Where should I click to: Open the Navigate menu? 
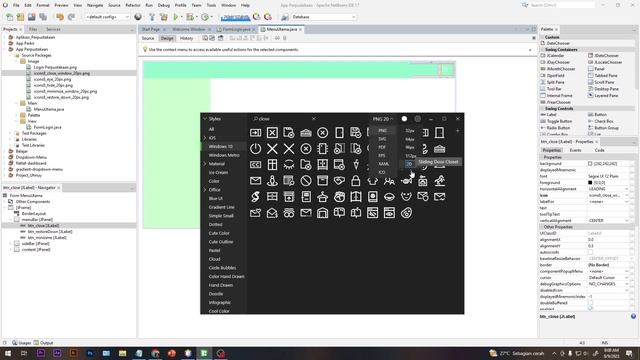coord(95,5)
